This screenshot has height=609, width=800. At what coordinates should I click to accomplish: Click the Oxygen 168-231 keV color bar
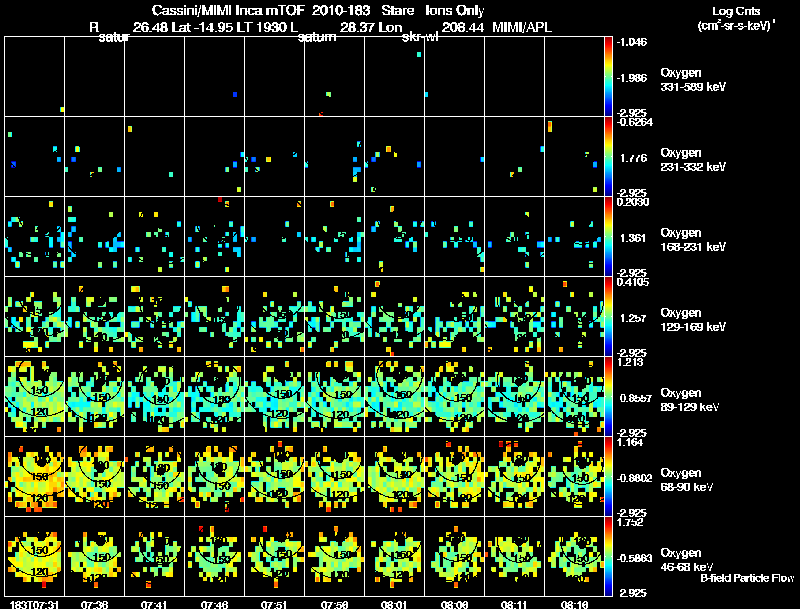pyautogui.click(x=610, y=237)
